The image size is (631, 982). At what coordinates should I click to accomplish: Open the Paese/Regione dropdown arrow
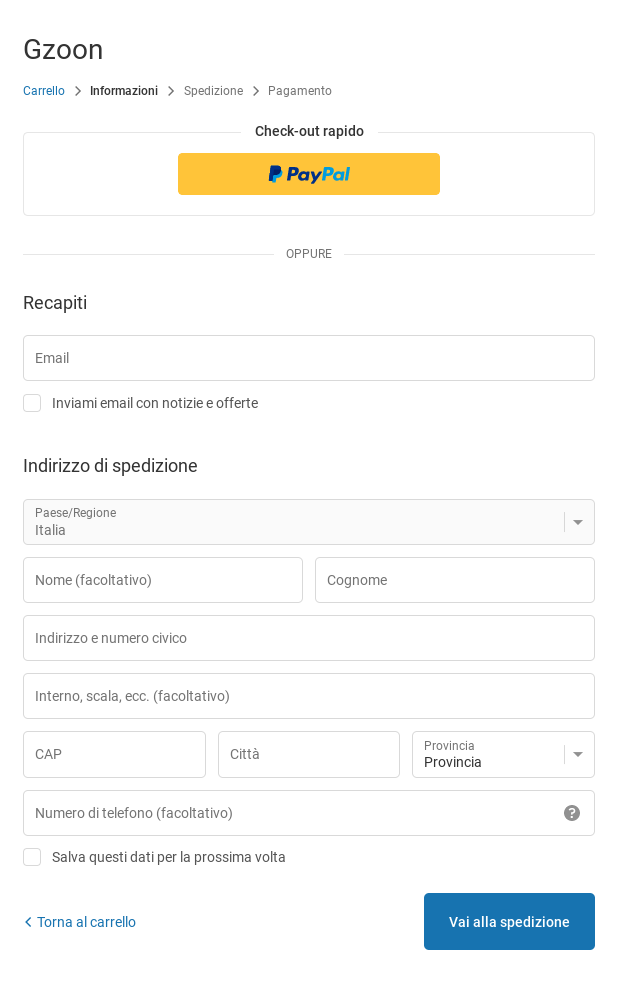coord(578,522)
